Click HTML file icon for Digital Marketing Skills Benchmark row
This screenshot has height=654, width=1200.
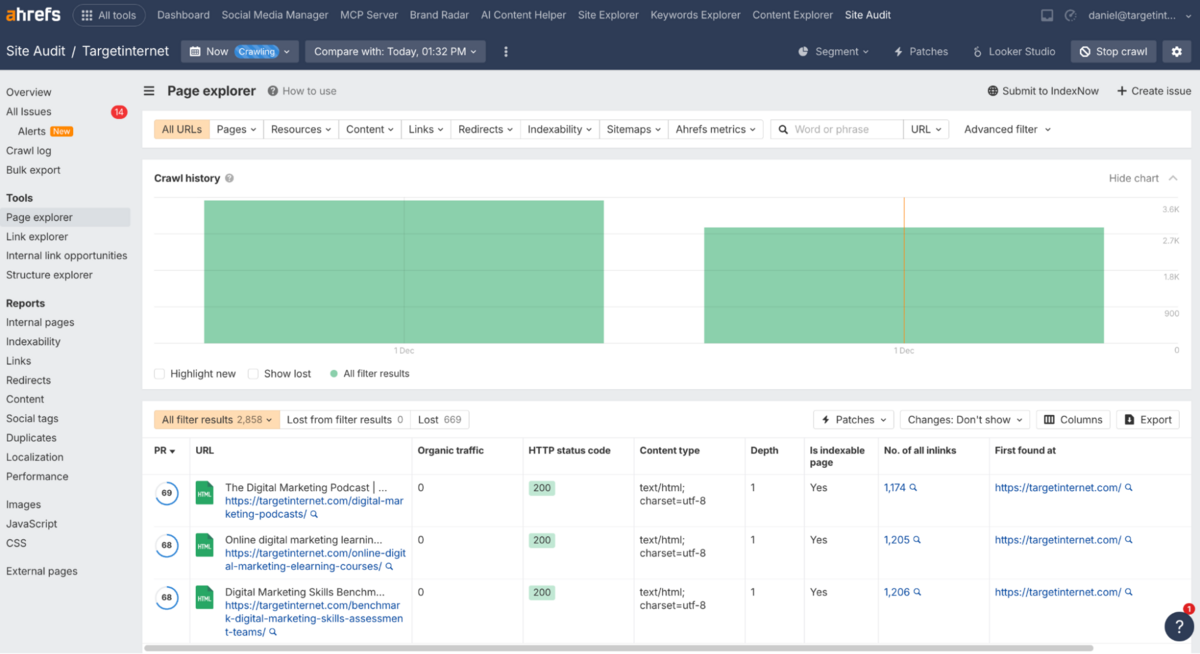204,597
